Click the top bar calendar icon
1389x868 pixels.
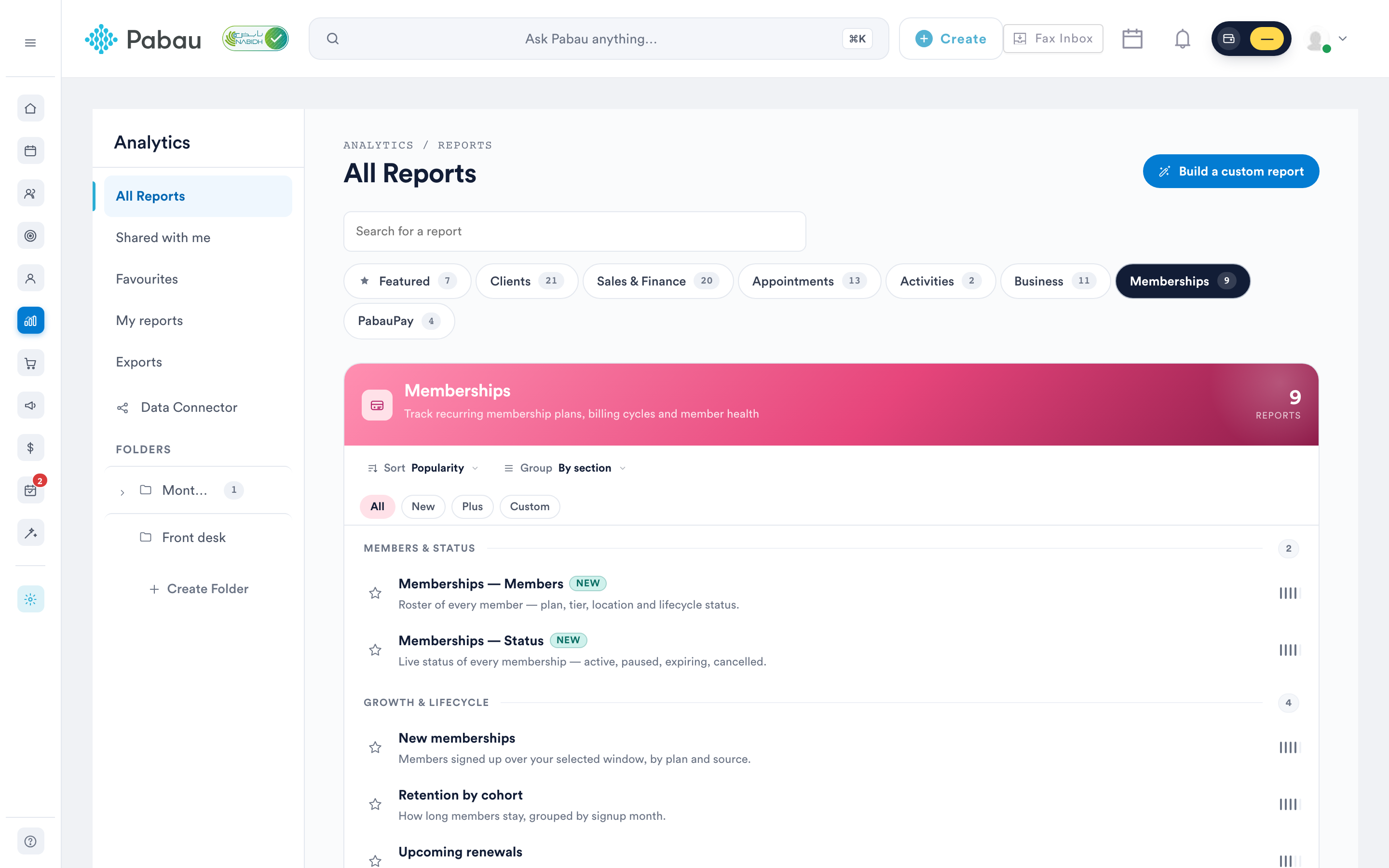pos(1132,39)
